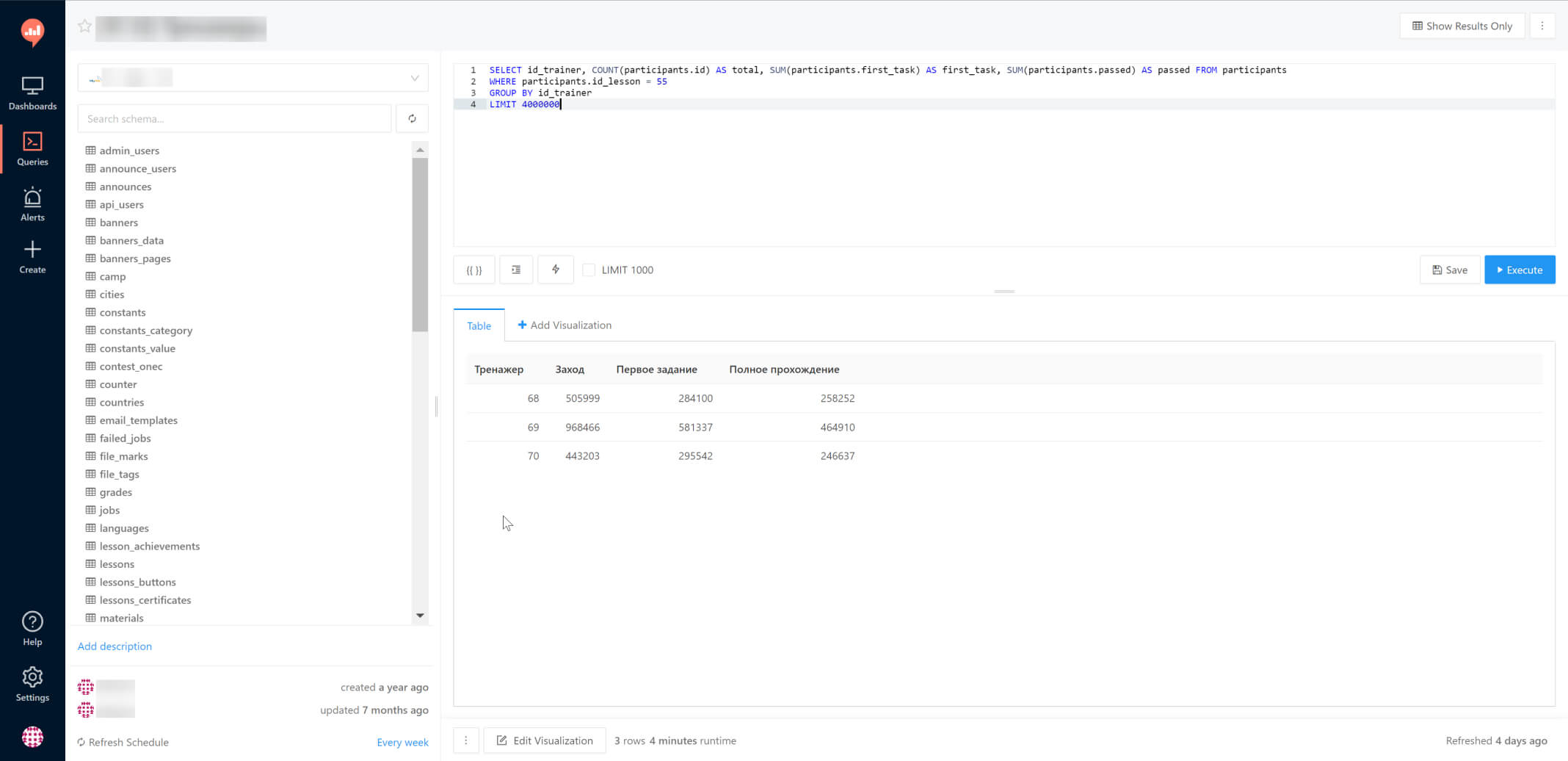Switch to the Table tab
The image size is (1568, 761).
[479, 325]
